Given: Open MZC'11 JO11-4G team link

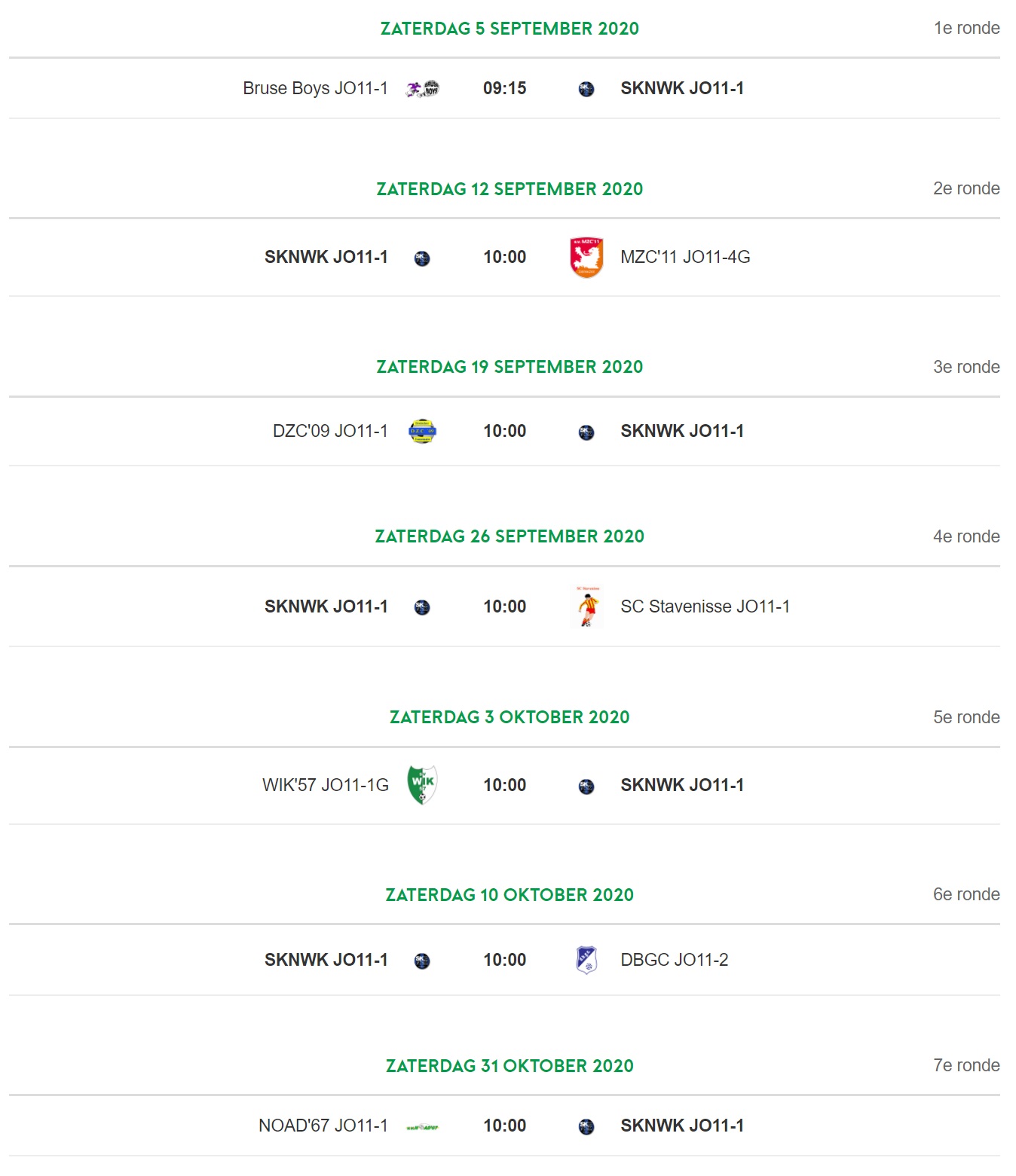Looking at the screenshot, I should [685, 257].
